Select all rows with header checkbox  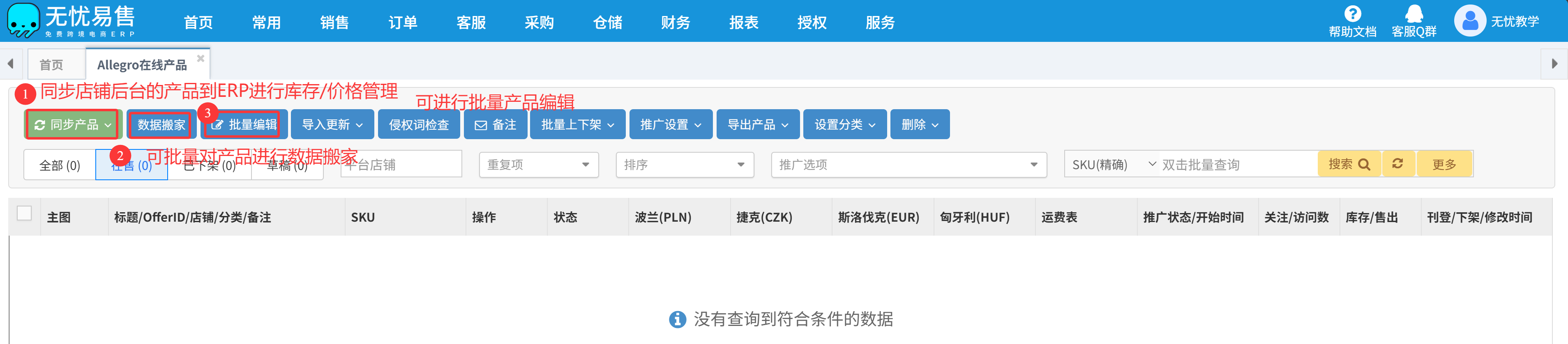(24, 213)
